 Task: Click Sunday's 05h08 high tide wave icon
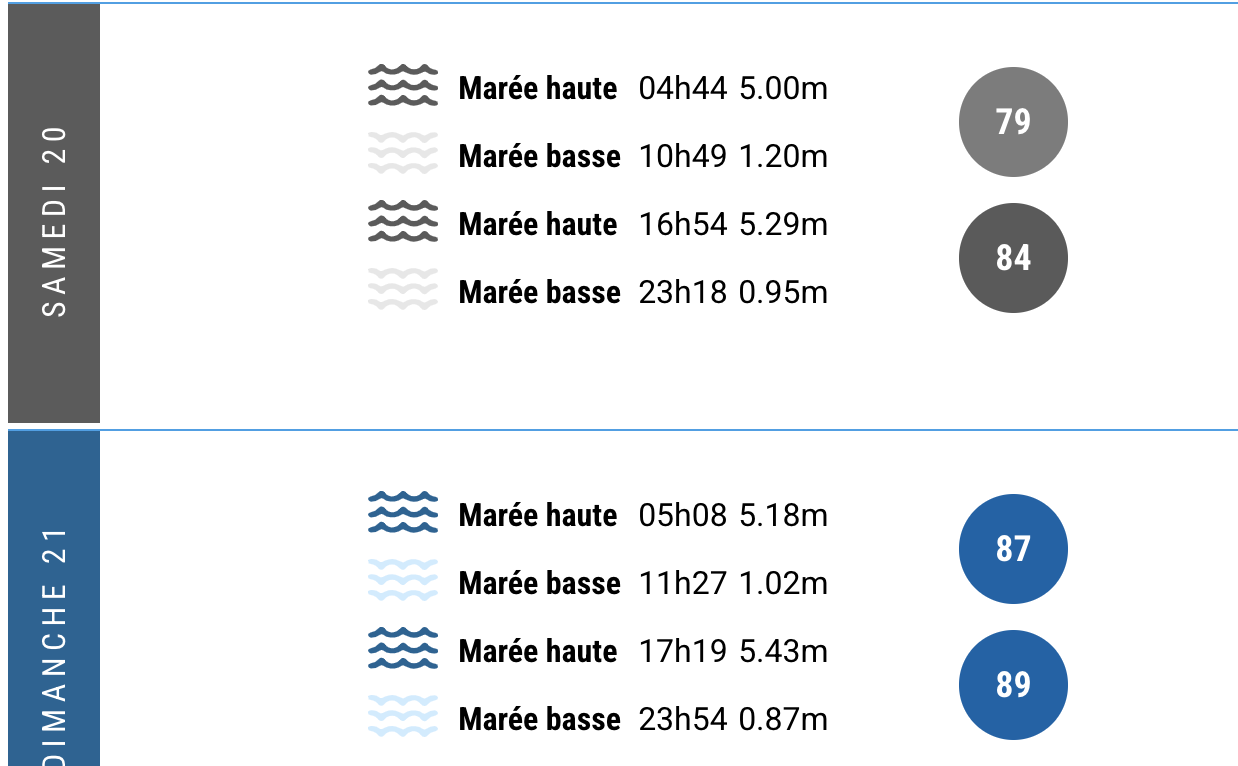[x=403, y=513]
